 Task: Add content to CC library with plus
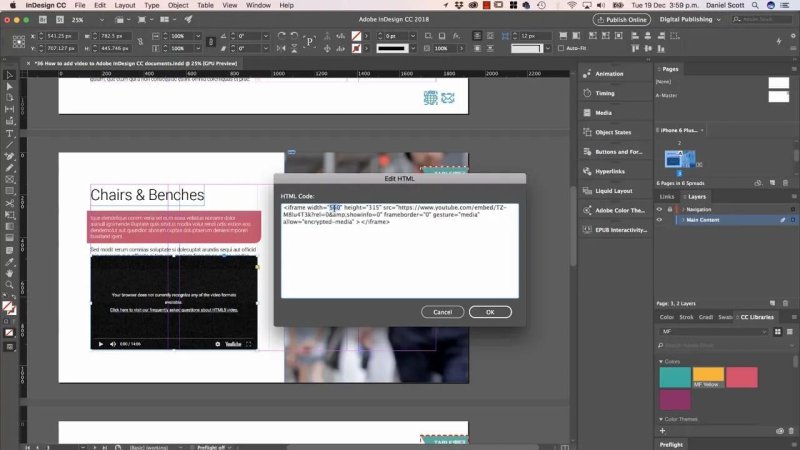(x=662, y=431)
